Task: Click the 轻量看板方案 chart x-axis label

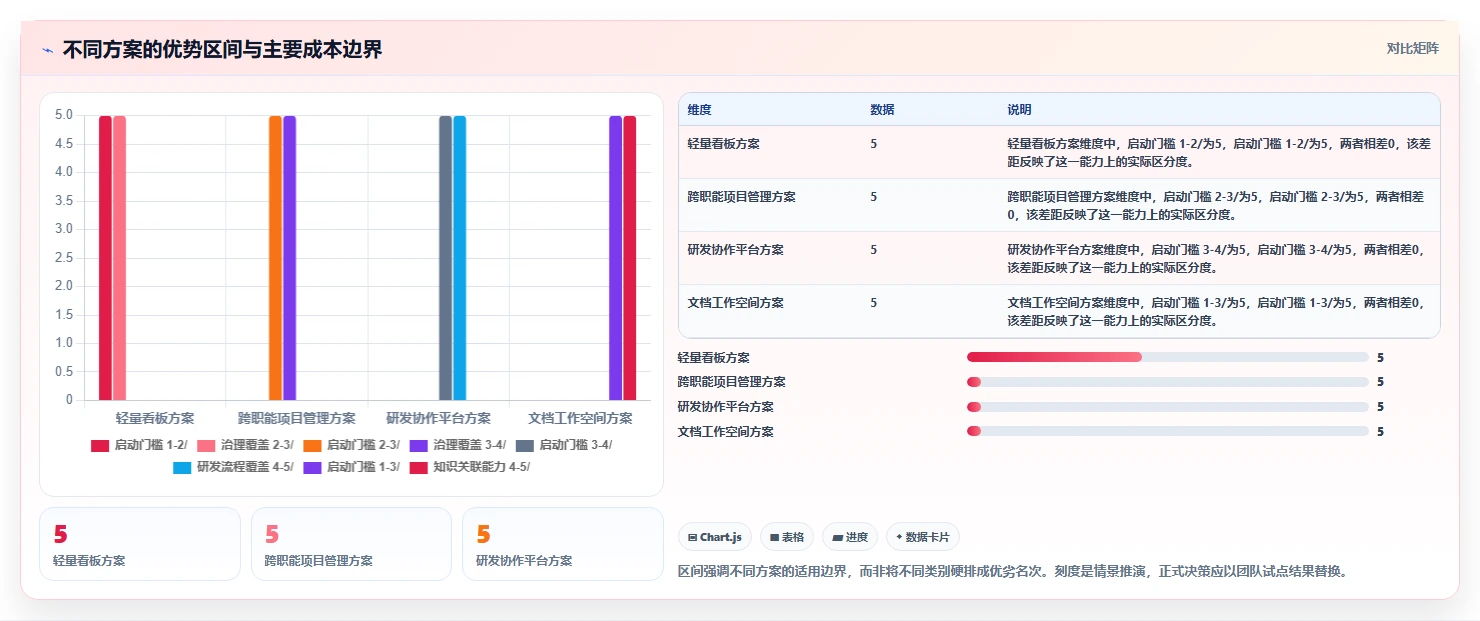Action: [x=155, y=418]
